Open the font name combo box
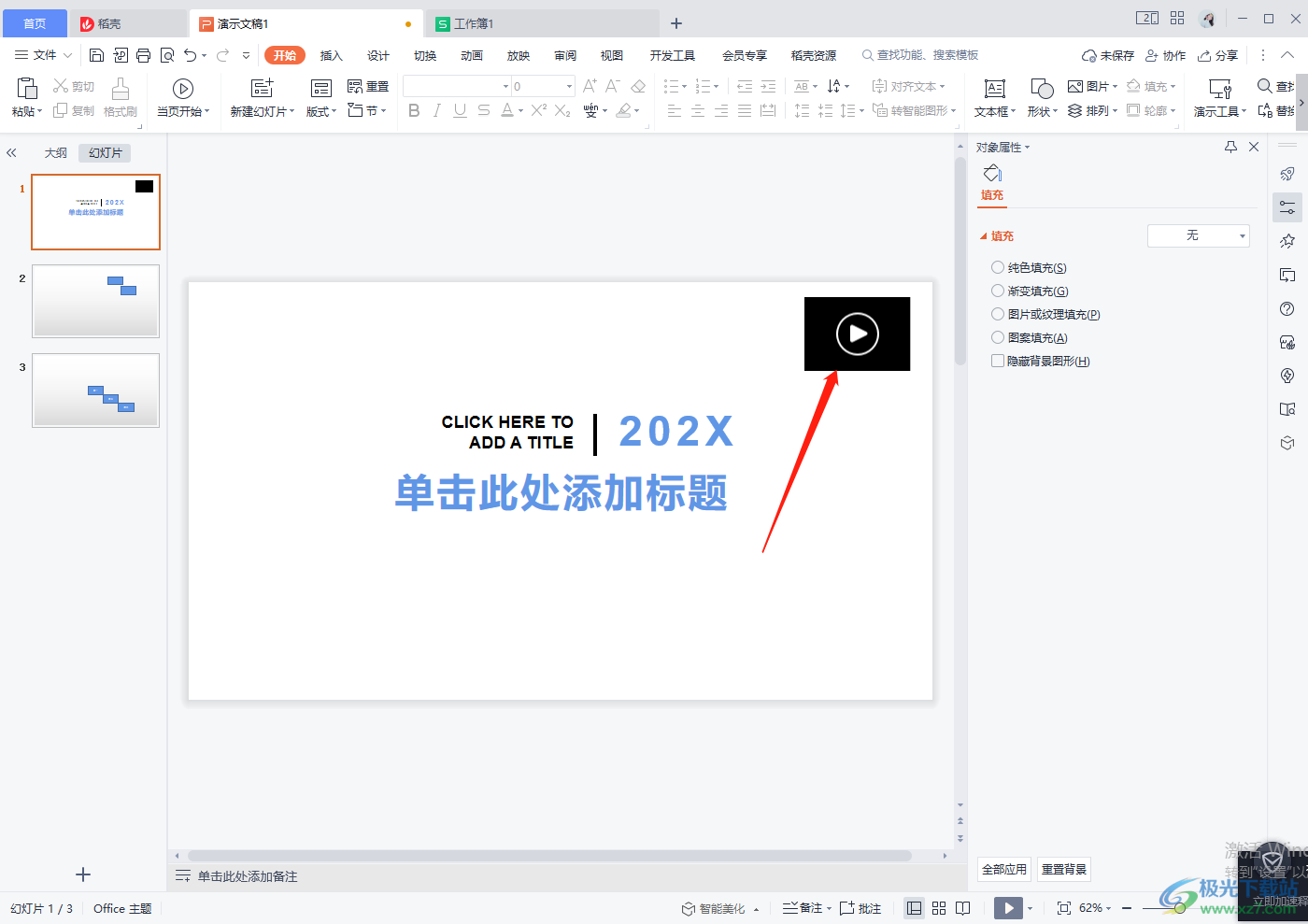This screenshot has height=924, width=1308. (x=457, y=86)
